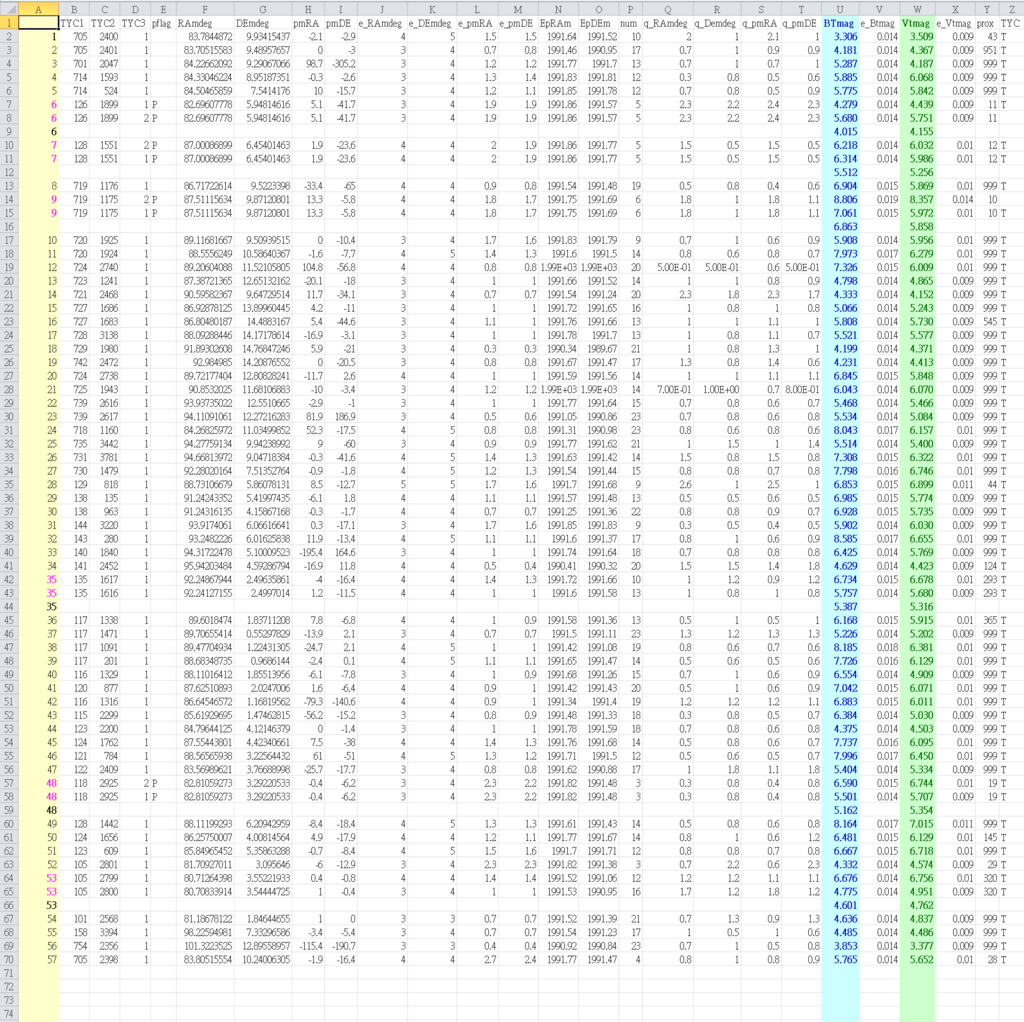Screen dimensions: 1024x1022
Task: Click the highlighted cell A1
Action: click(x=39, y=23)
